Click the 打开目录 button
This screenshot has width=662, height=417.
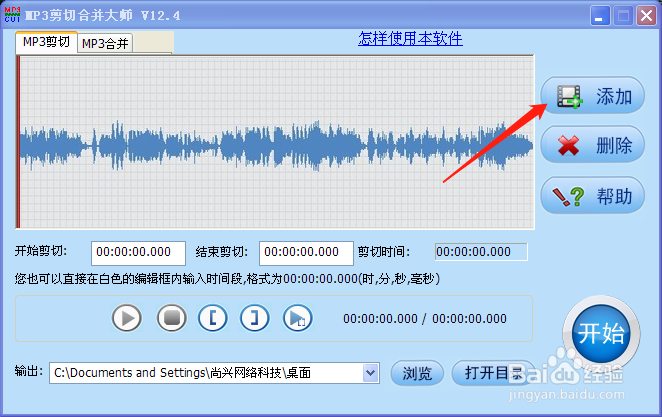click(493, 373)
